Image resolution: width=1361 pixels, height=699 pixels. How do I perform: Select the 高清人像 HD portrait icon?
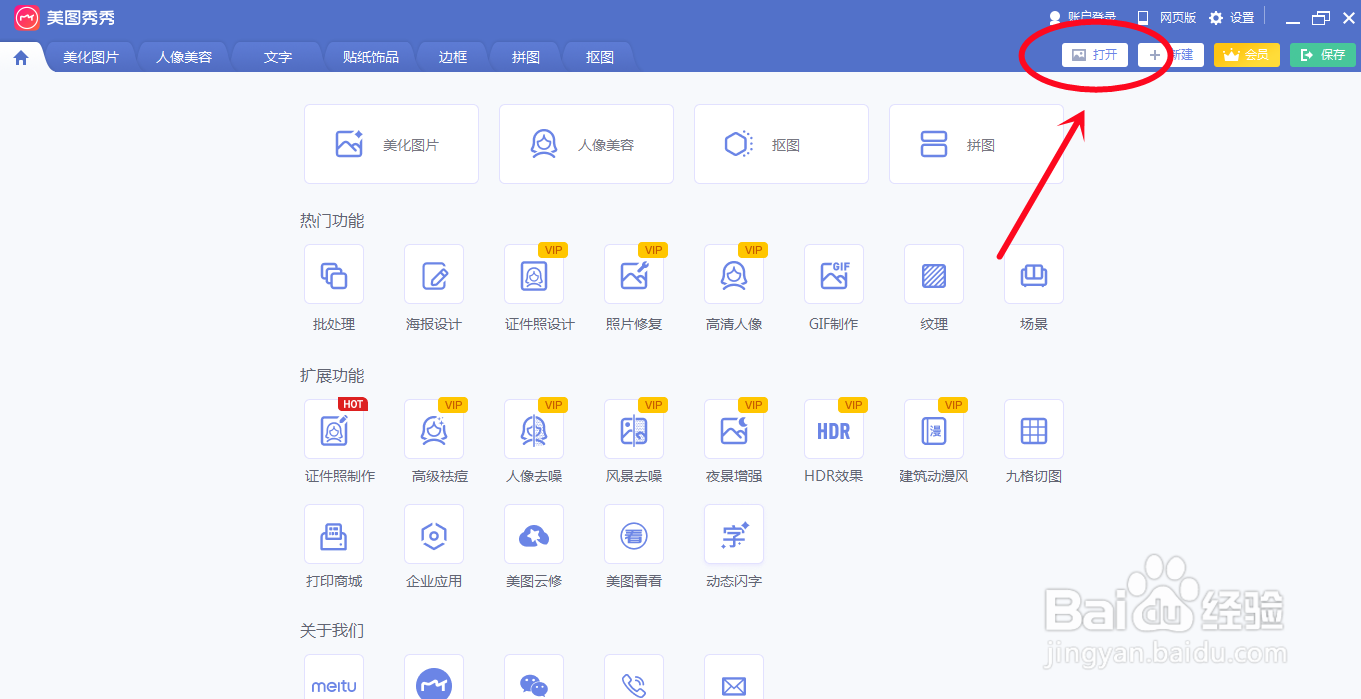click(734, 274)
